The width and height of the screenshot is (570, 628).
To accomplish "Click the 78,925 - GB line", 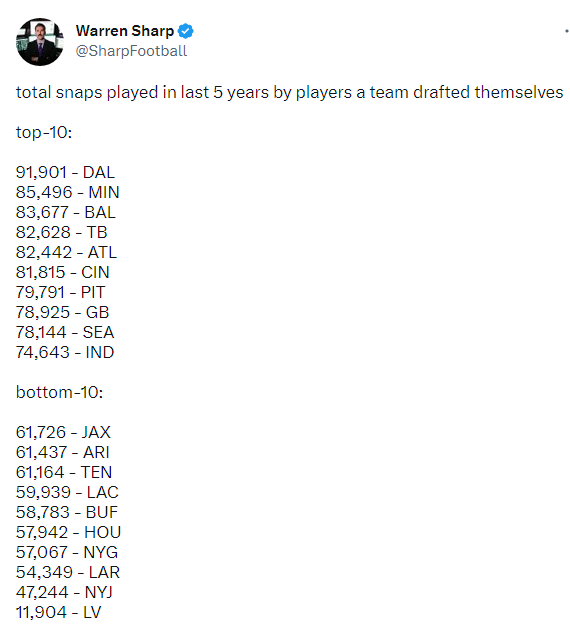I will click(x=62, y=313).
